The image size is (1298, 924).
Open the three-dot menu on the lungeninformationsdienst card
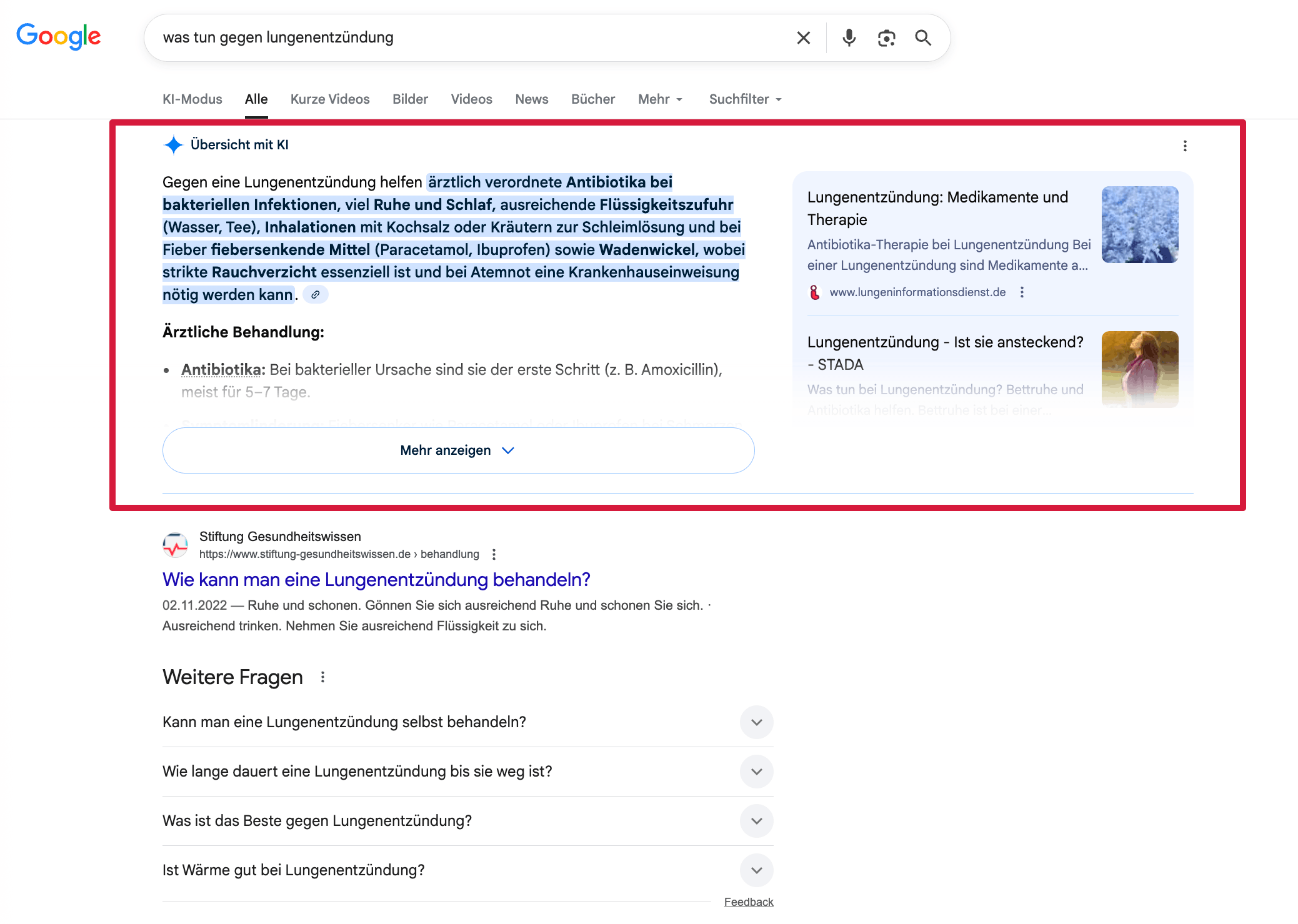coord(1022,292)
